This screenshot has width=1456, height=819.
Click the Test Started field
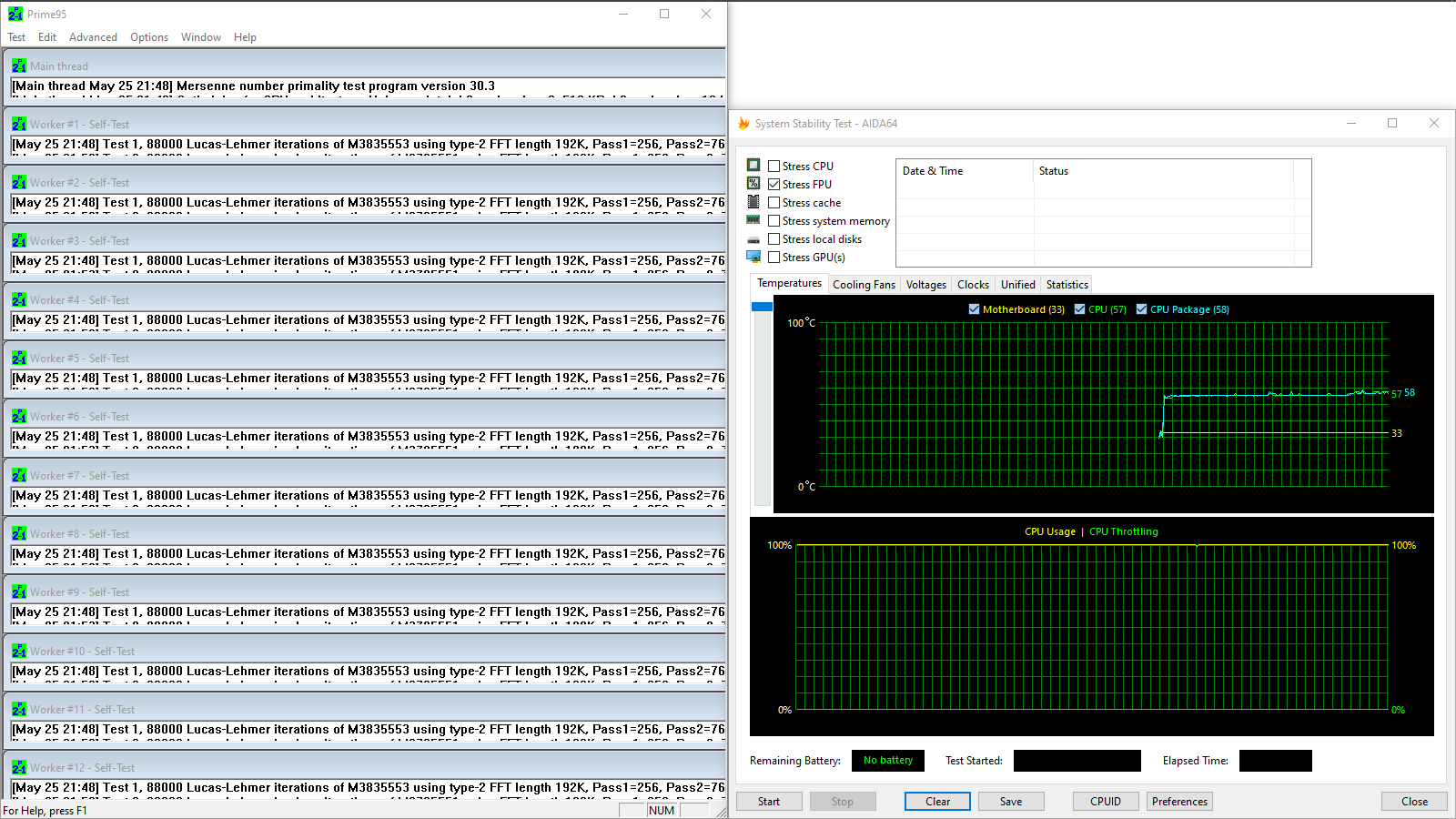[1077, 760]
